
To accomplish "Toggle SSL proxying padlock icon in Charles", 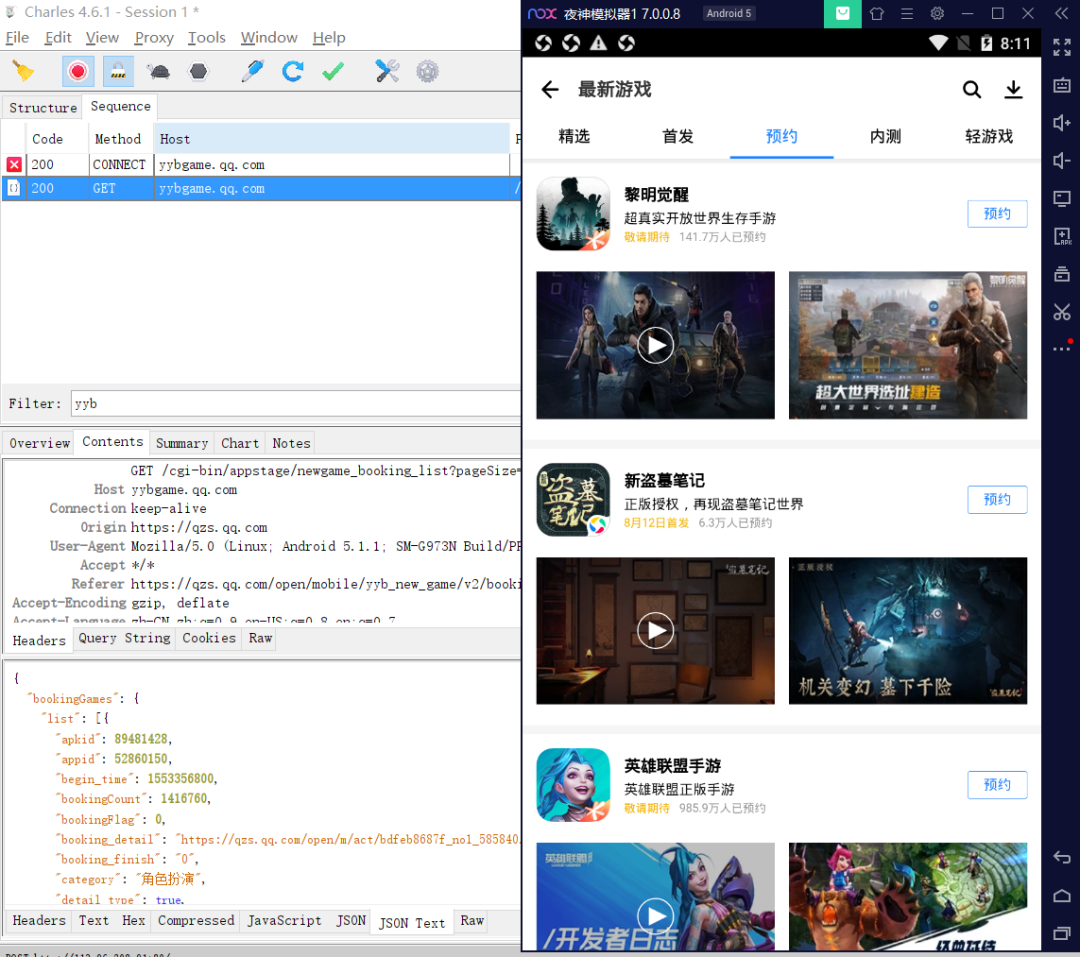I will 118,71.
